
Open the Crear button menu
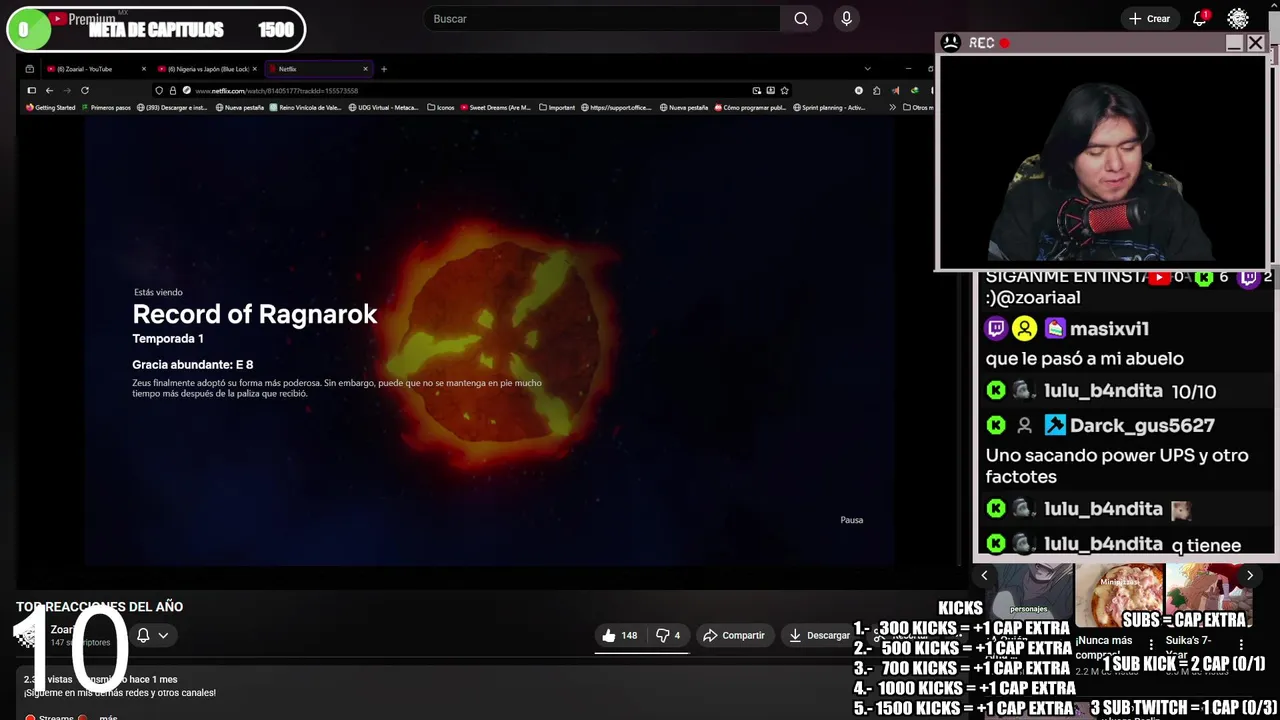[x=1149, y=19]
